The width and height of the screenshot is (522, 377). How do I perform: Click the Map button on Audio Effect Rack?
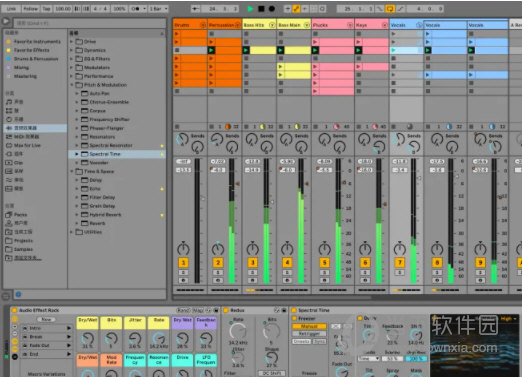coord(198,310)
